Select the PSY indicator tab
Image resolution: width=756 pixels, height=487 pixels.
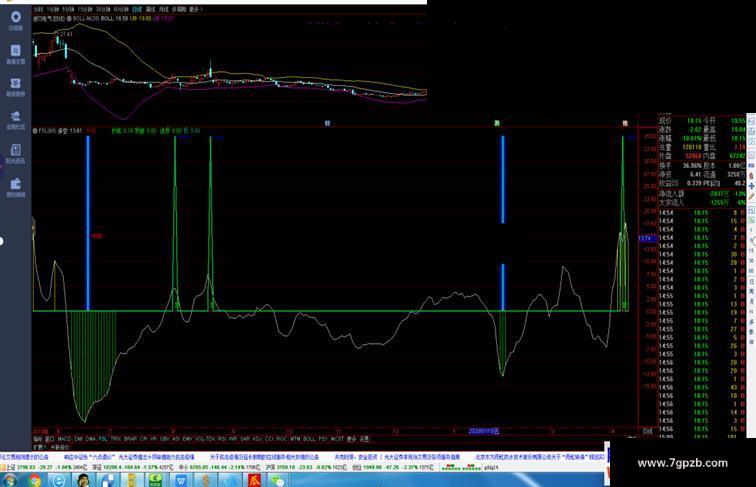(324, 439)
